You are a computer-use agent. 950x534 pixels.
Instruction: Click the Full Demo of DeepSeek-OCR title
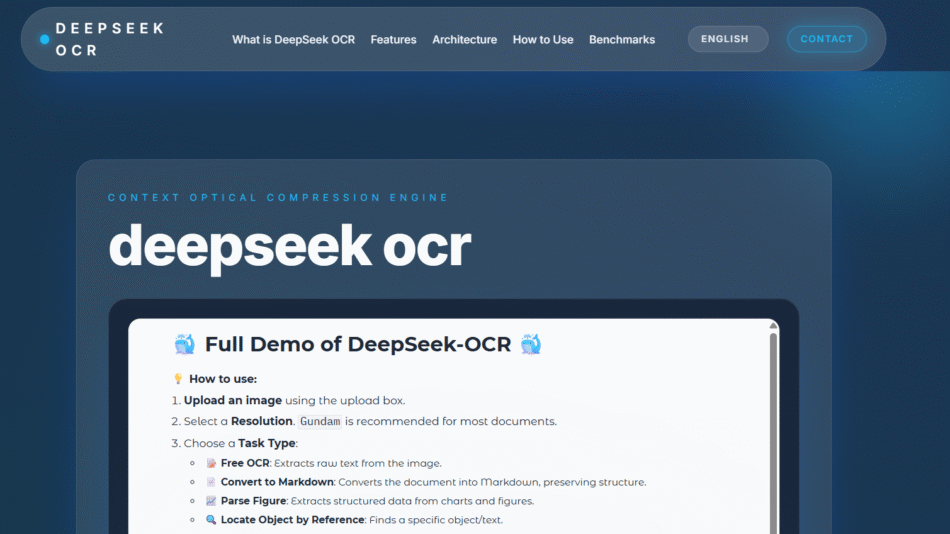point(358,345)
